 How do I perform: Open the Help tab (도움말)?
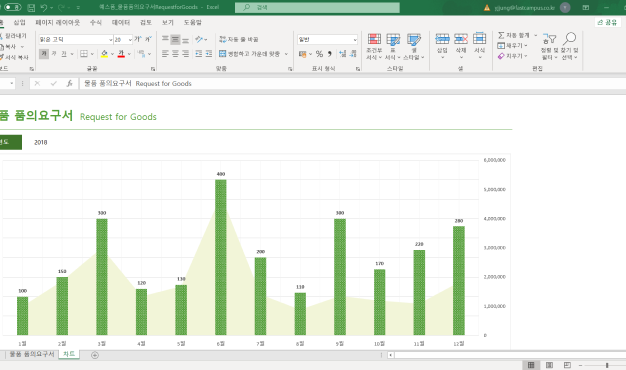click(x=192, y=22)
